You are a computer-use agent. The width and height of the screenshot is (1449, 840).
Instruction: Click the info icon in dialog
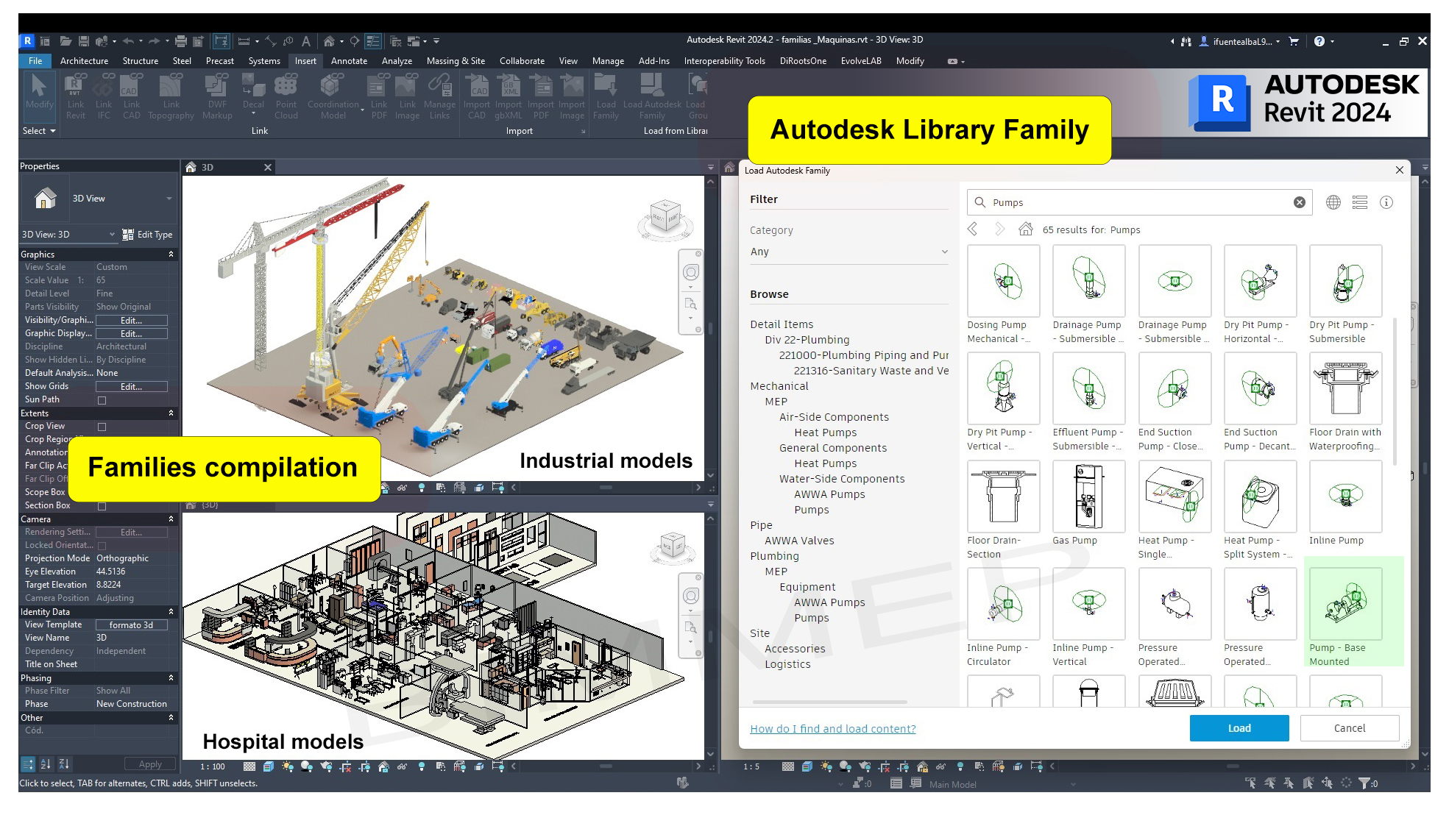coord(1386,202)
